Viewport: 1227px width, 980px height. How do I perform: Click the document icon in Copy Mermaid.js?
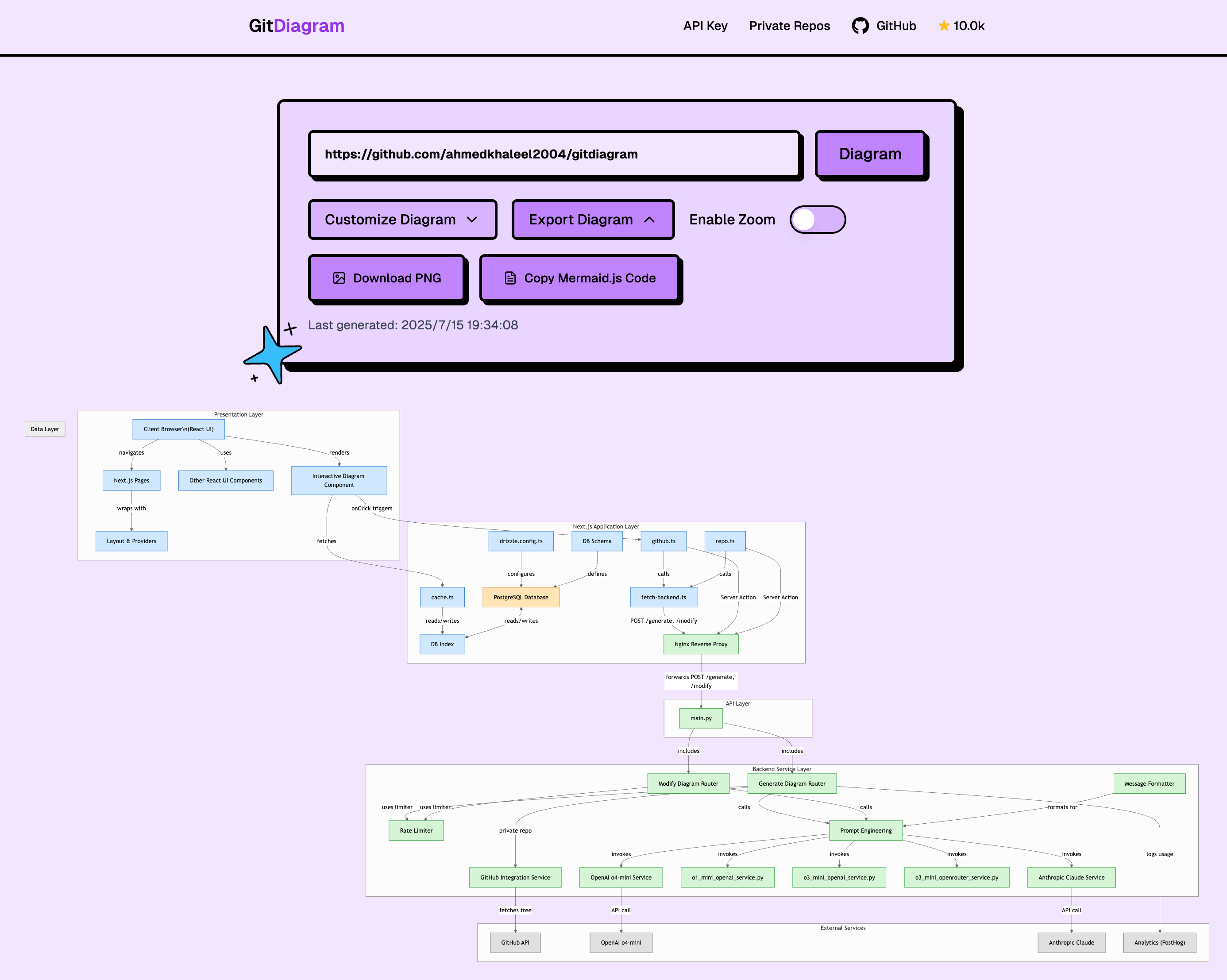[510, 278]
